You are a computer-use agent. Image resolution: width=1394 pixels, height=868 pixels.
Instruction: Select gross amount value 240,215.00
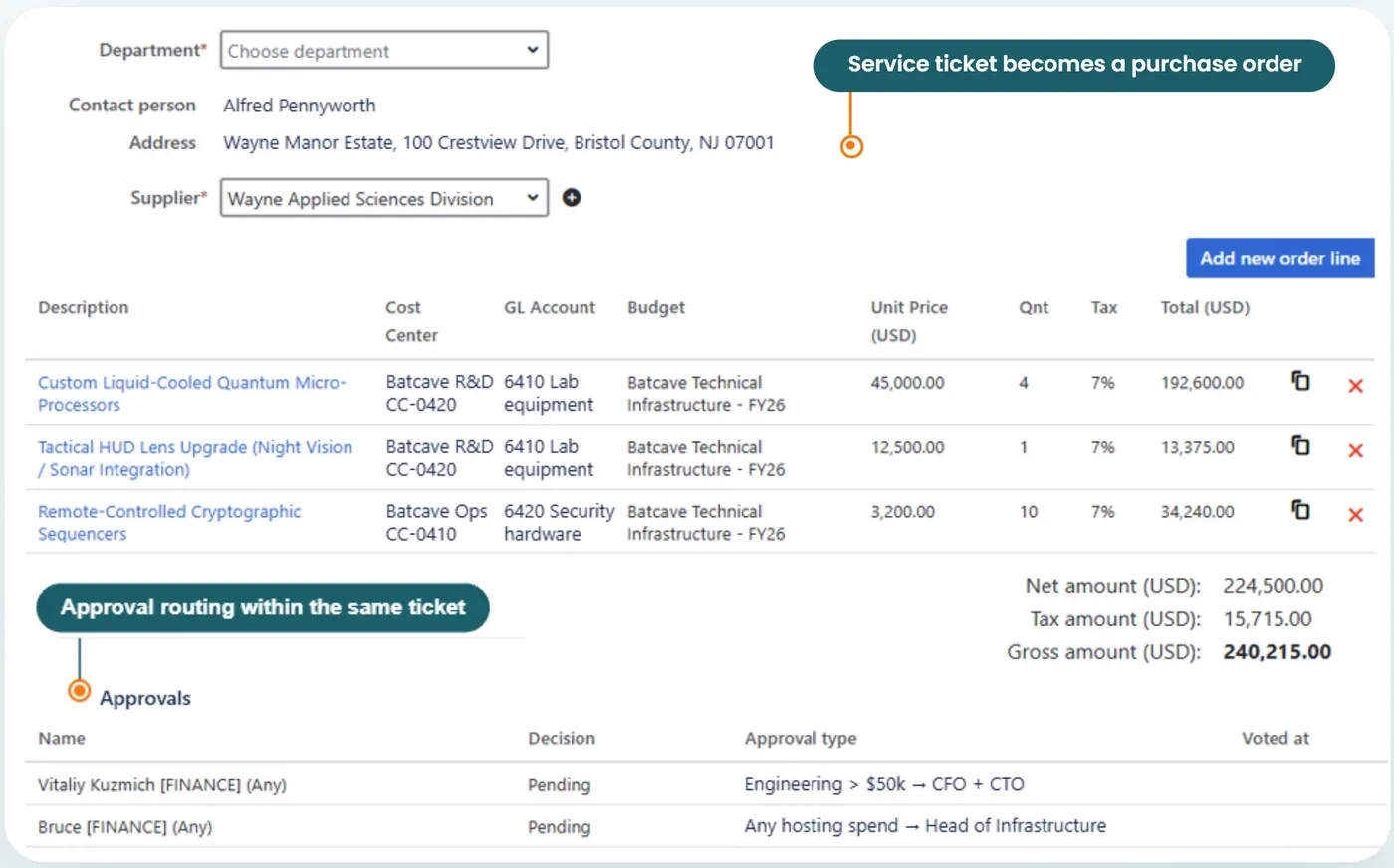pos(1278,652)
